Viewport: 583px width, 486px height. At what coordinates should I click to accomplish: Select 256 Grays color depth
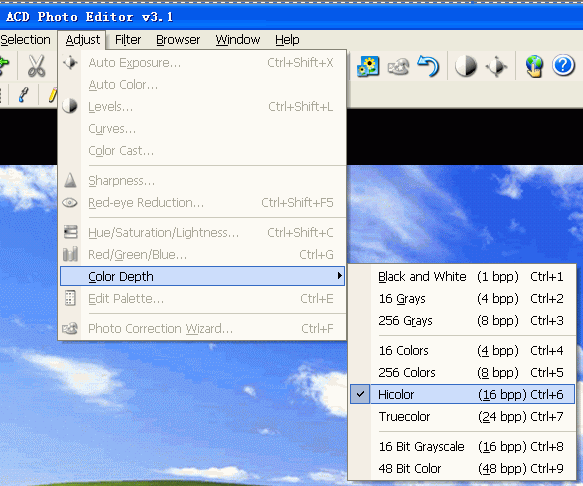click(463, 321)
